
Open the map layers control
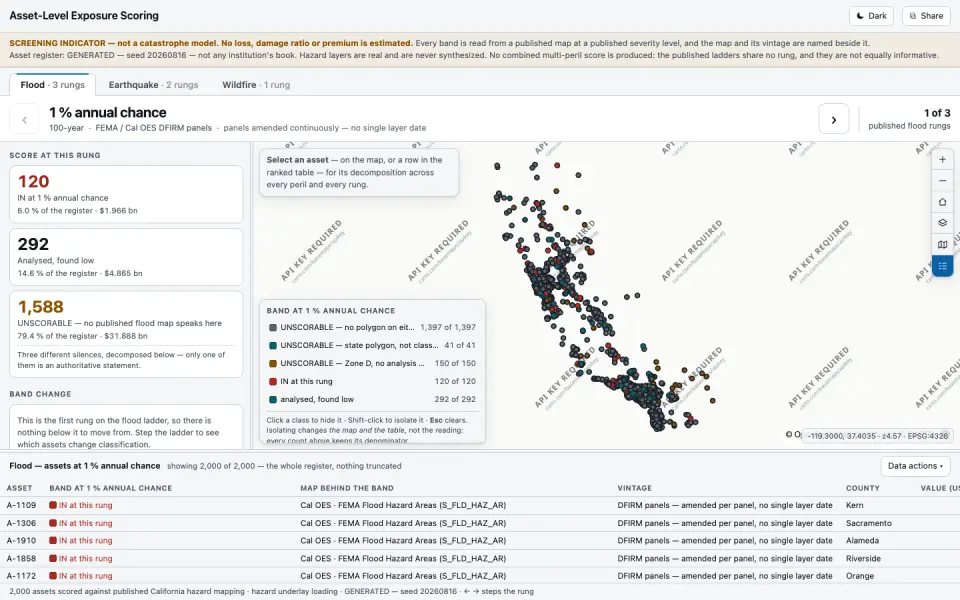pos(942,223)
